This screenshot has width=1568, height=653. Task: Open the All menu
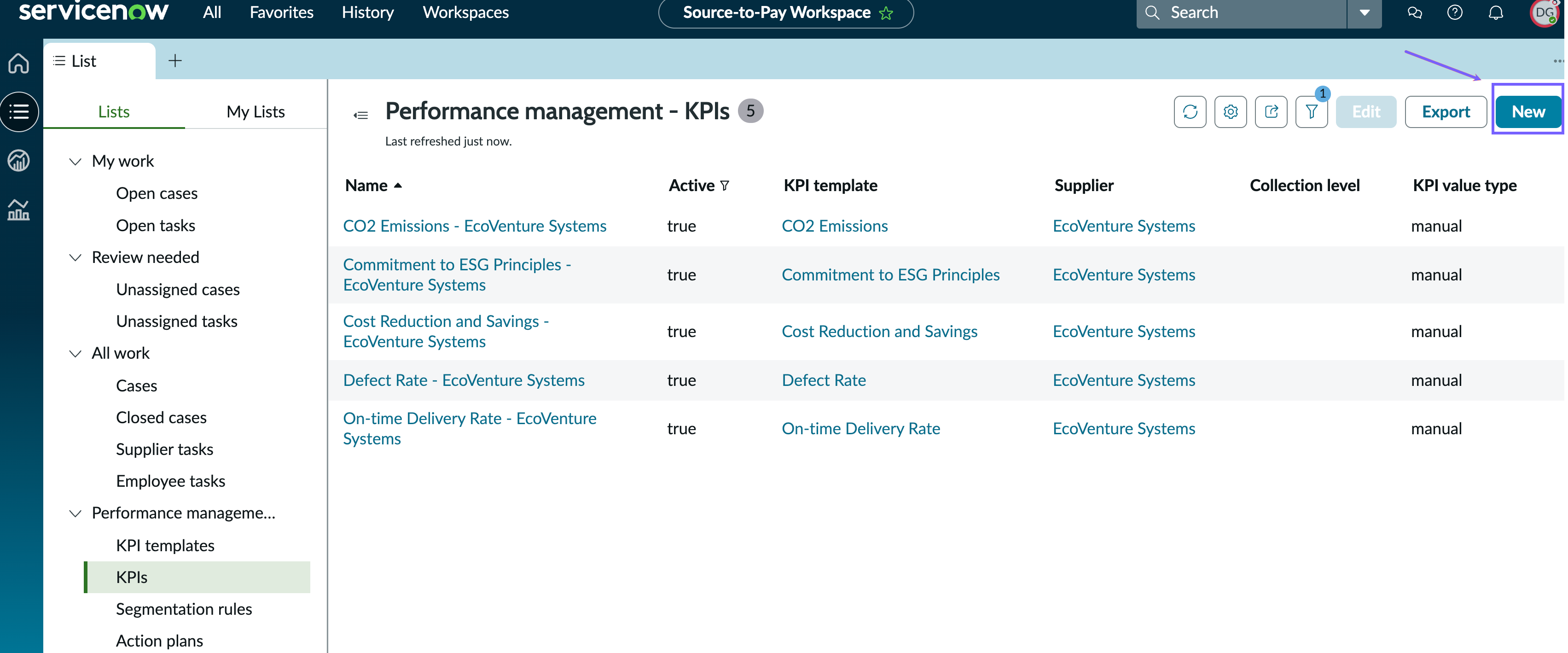tap(212, 12)
